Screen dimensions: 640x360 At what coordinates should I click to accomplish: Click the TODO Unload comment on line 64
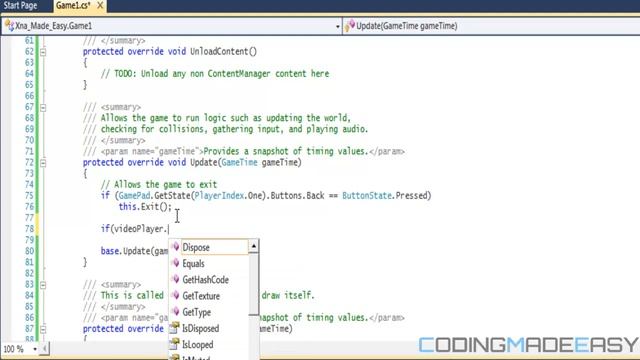click(x=215, y=74)
